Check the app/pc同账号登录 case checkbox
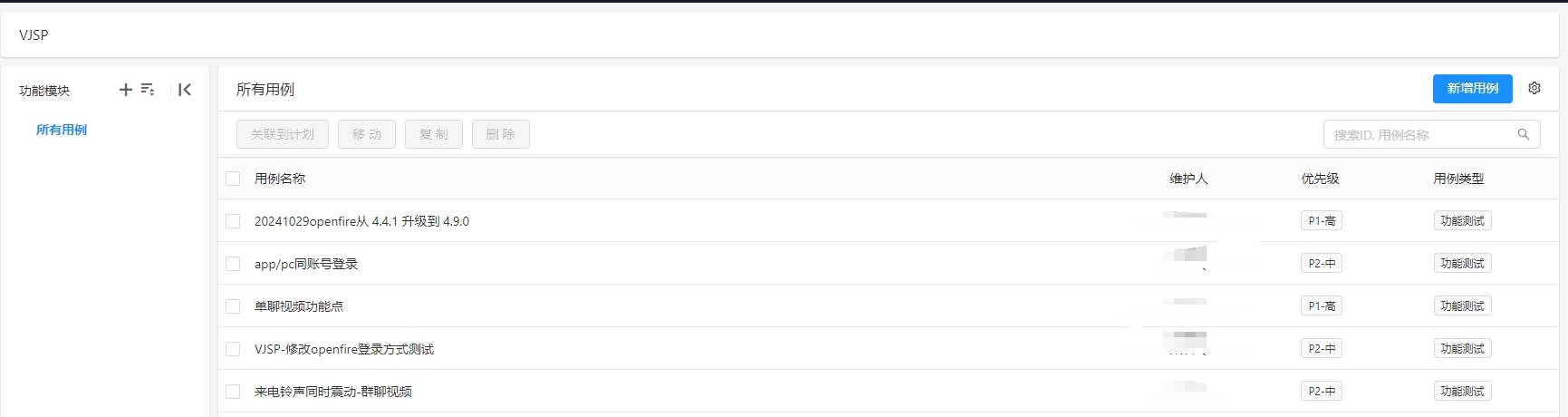Image resolution: width=1568 pixels, height=417 pixels. (x=233, y=264)
